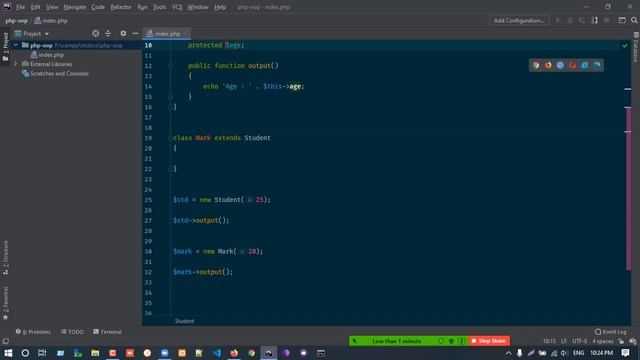Change UTF-8 encoding in status bar

click(x=580, y=341)
